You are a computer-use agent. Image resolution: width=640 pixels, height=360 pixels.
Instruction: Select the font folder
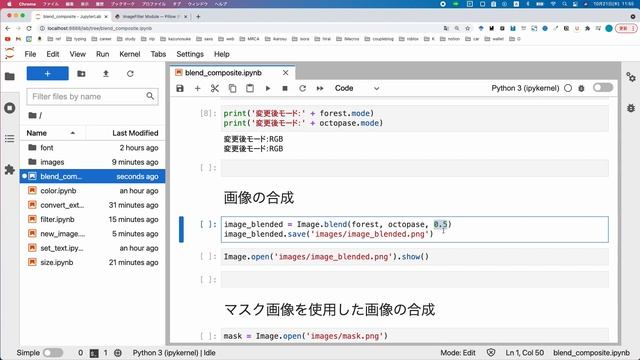93,147
